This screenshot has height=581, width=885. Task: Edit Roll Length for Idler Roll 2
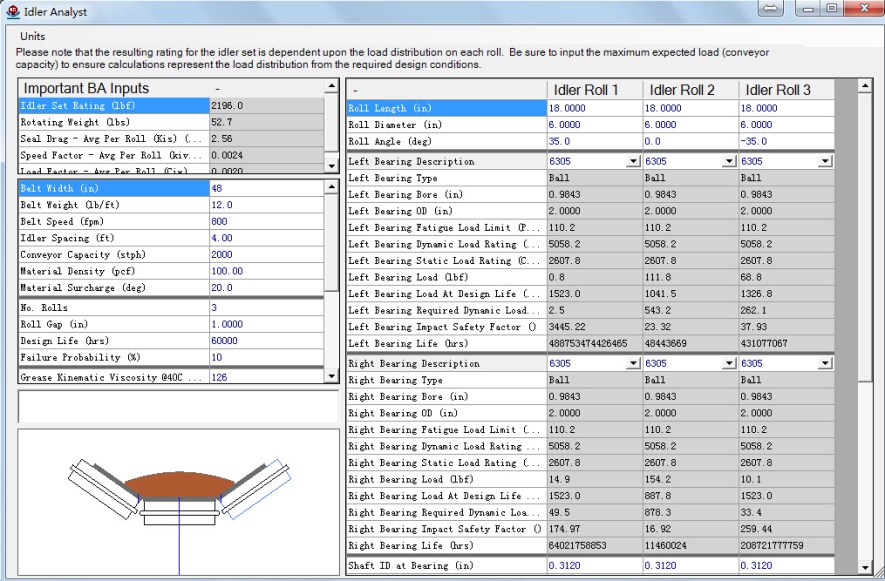[690, 108]
